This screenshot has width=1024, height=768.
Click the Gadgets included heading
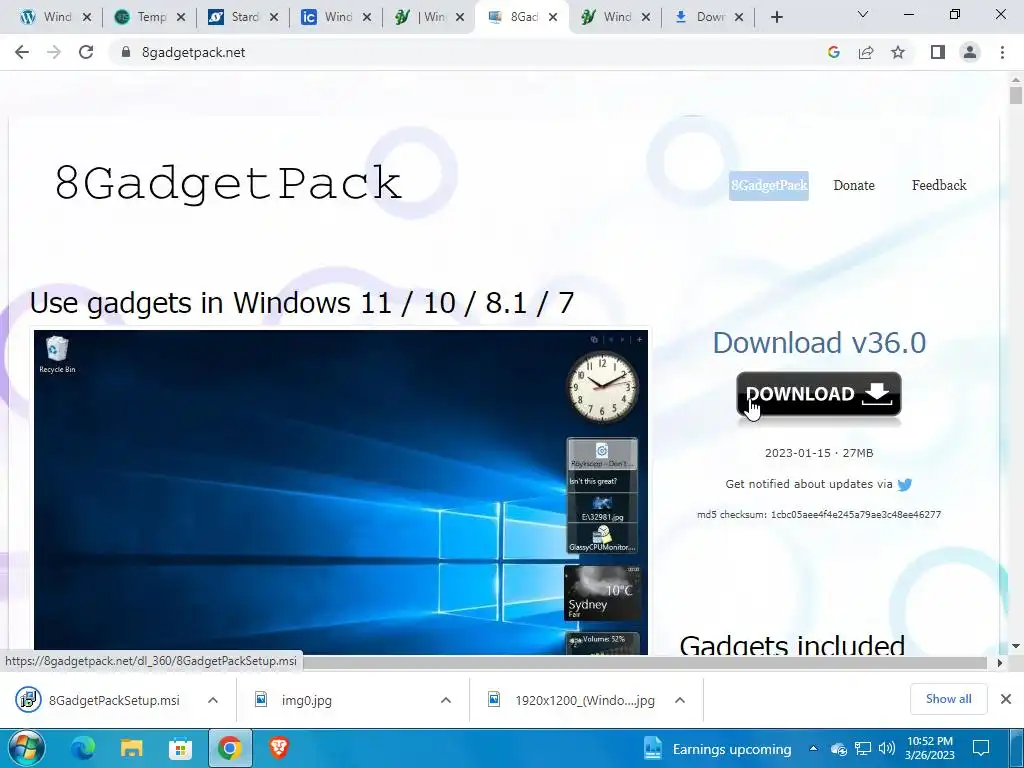(x=792, y=645)
